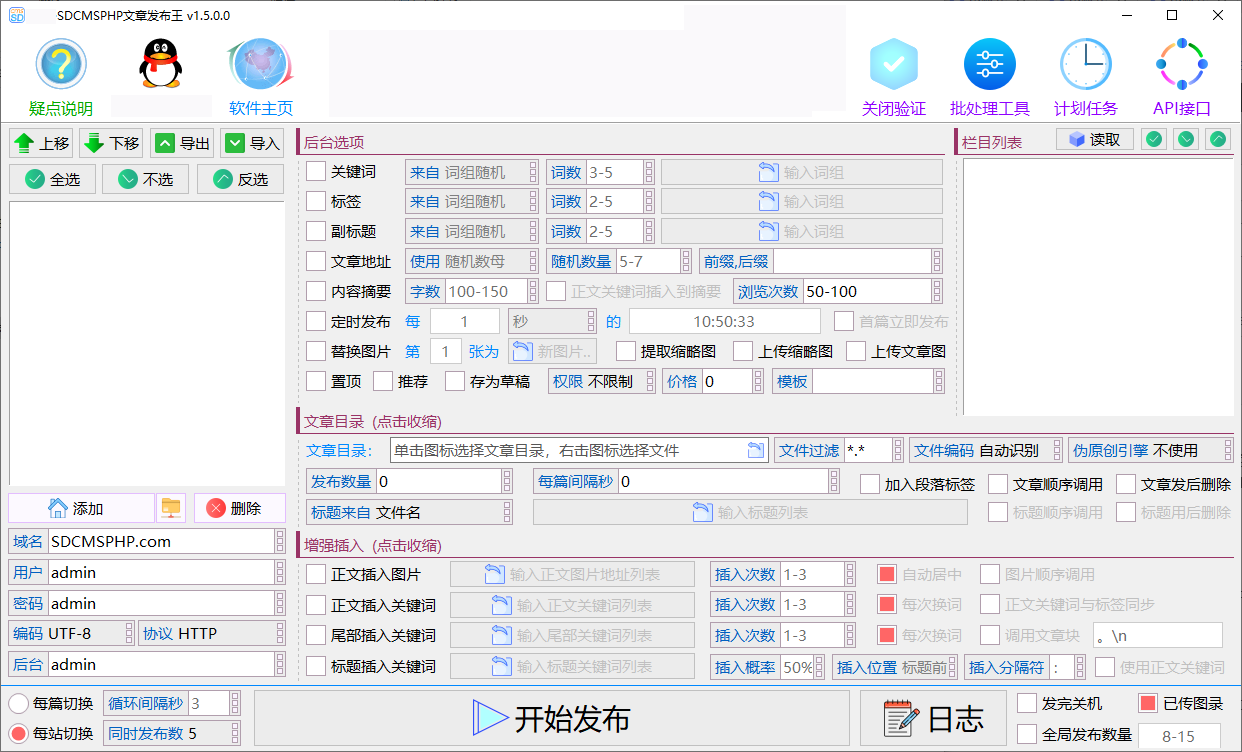Open the 批处理工具 sliders icon
The image size is (1242, 752).
tap(990, 65)
